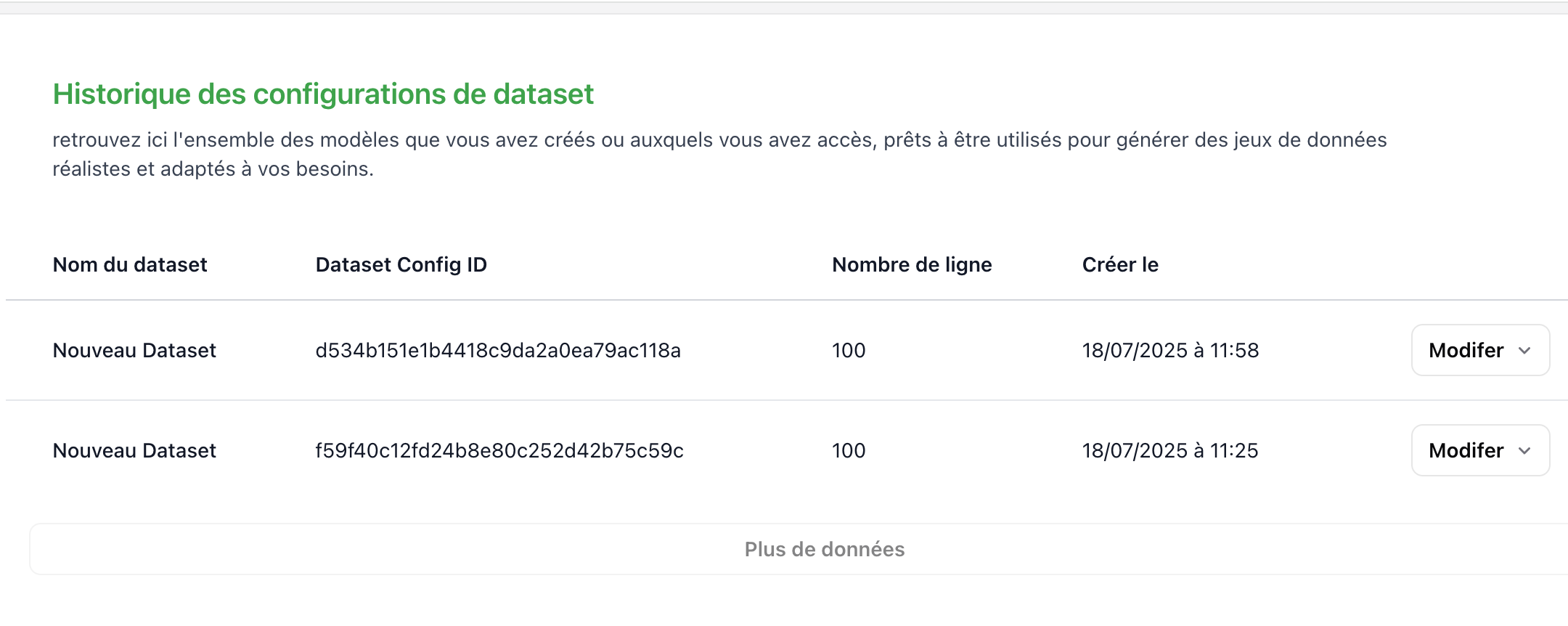1568x626 pixels.
Task: Click config ID starting with f59f40c1
Action: pyautogui.click(x=499, y=450)
